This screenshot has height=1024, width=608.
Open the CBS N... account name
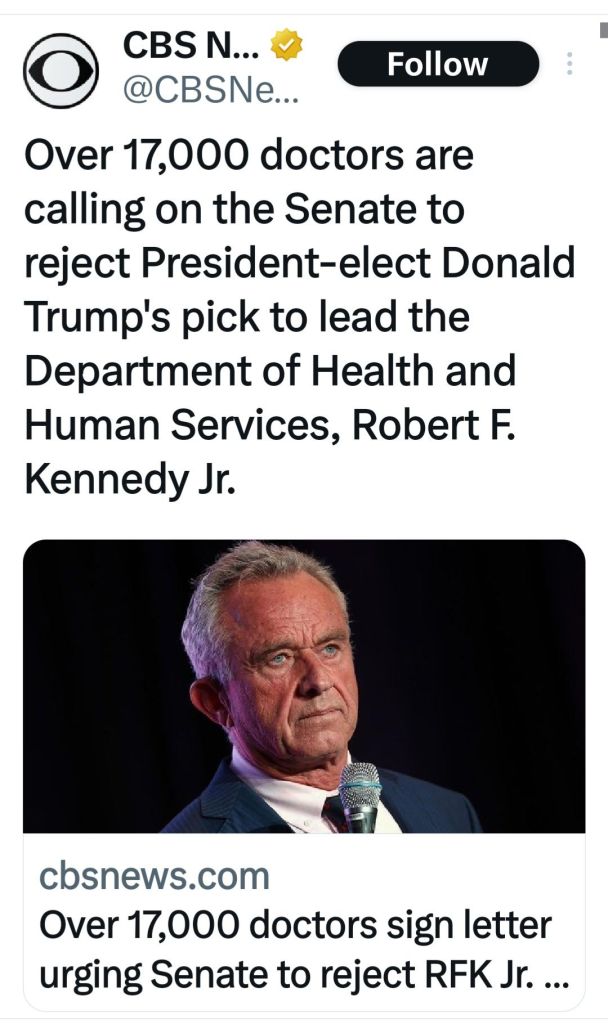191,46
